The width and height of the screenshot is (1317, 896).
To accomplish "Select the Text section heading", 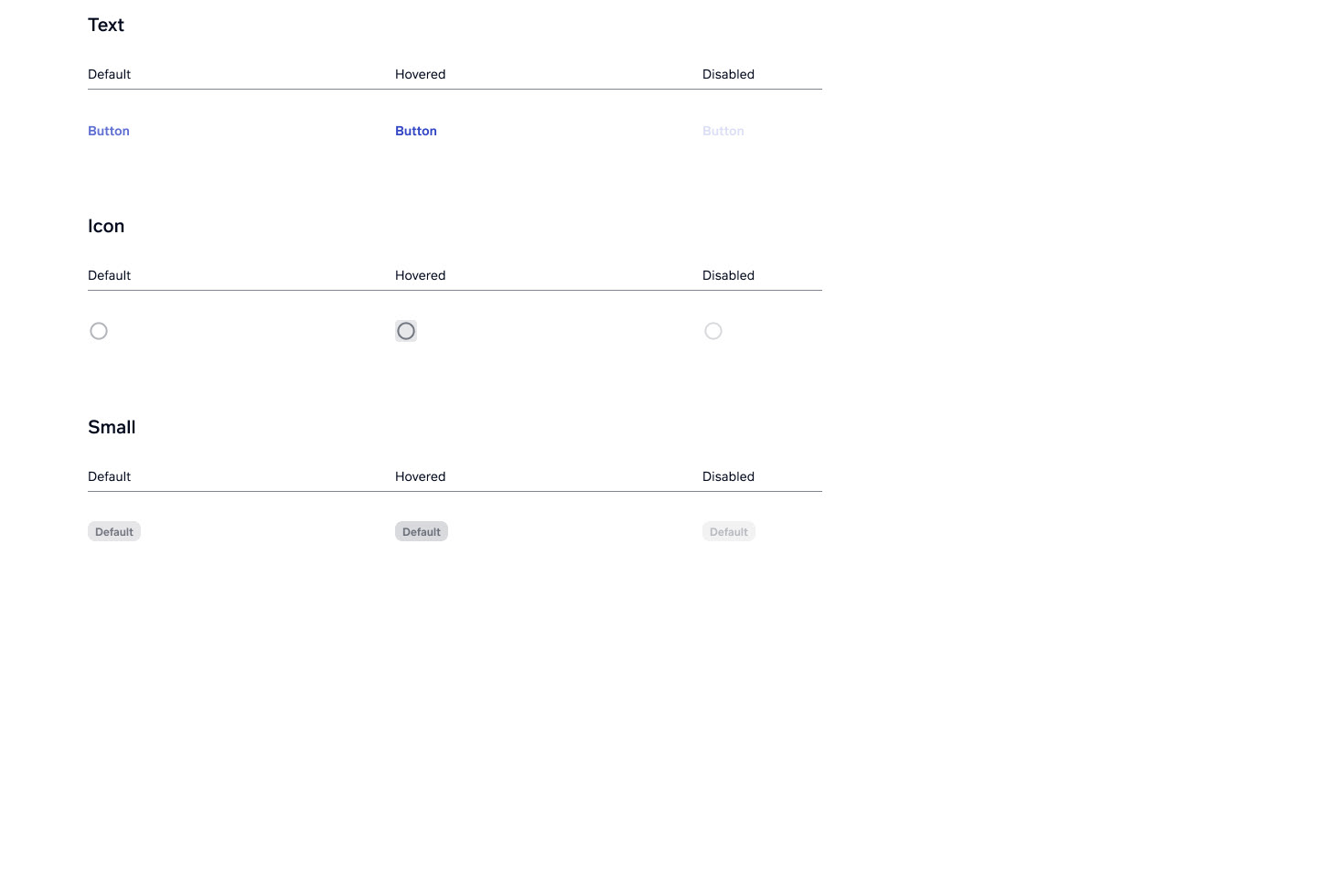I will point(106,26).
